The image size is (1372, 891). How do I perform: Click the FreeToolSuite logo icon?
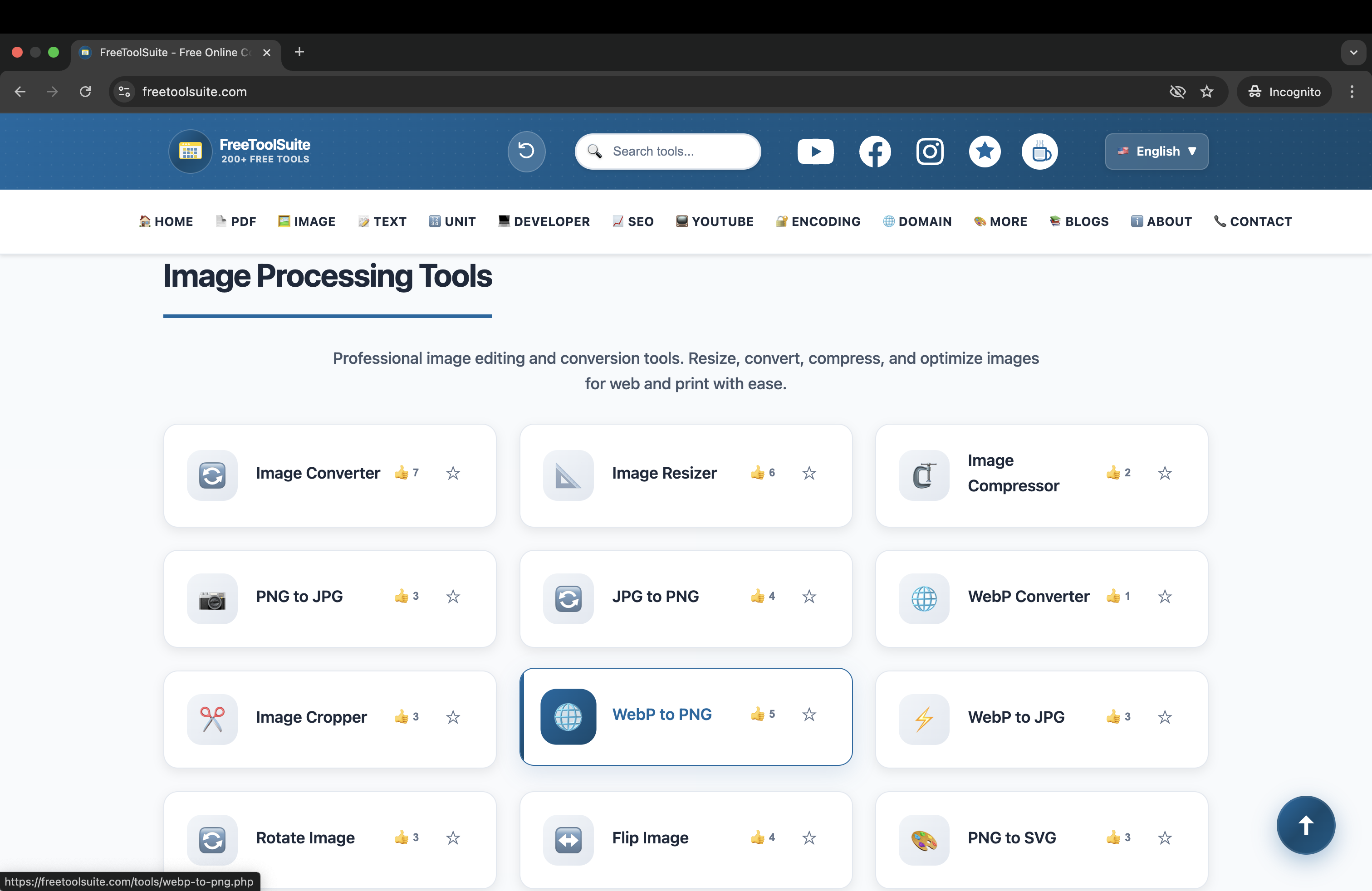point(190,151)
